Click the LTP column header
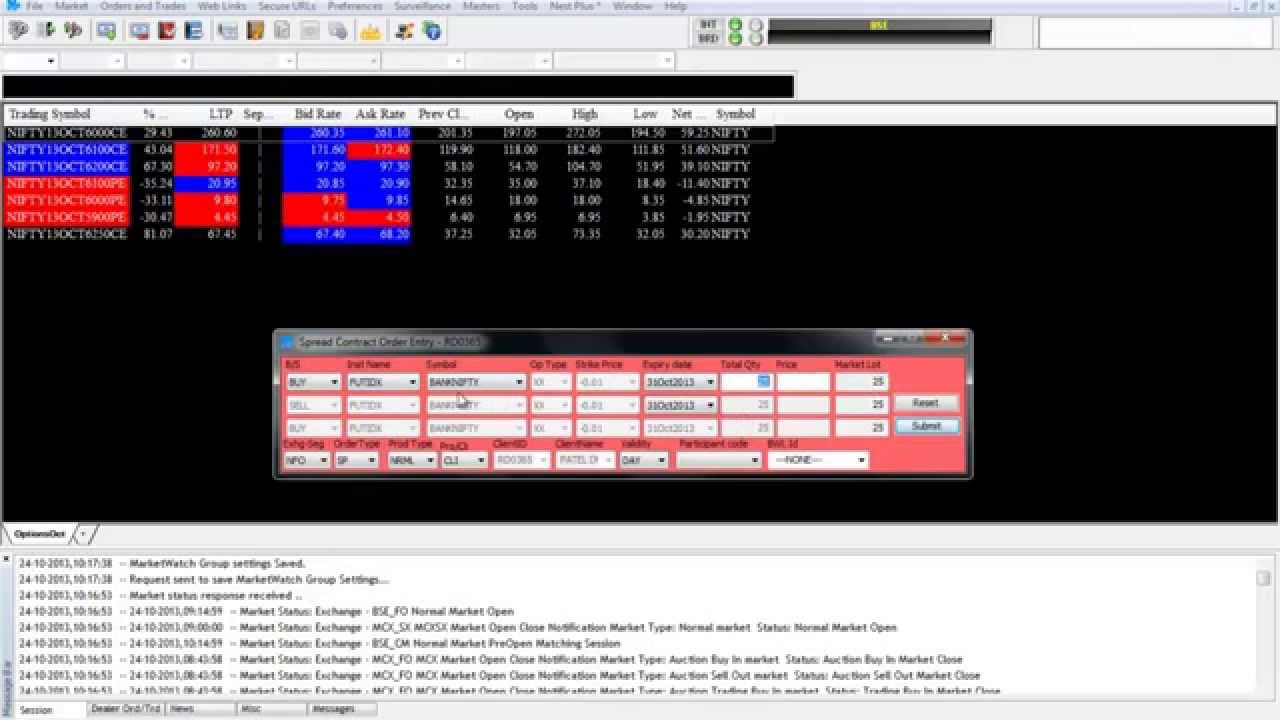This screenshot has width=1280, height=720. tap(220, 114)
